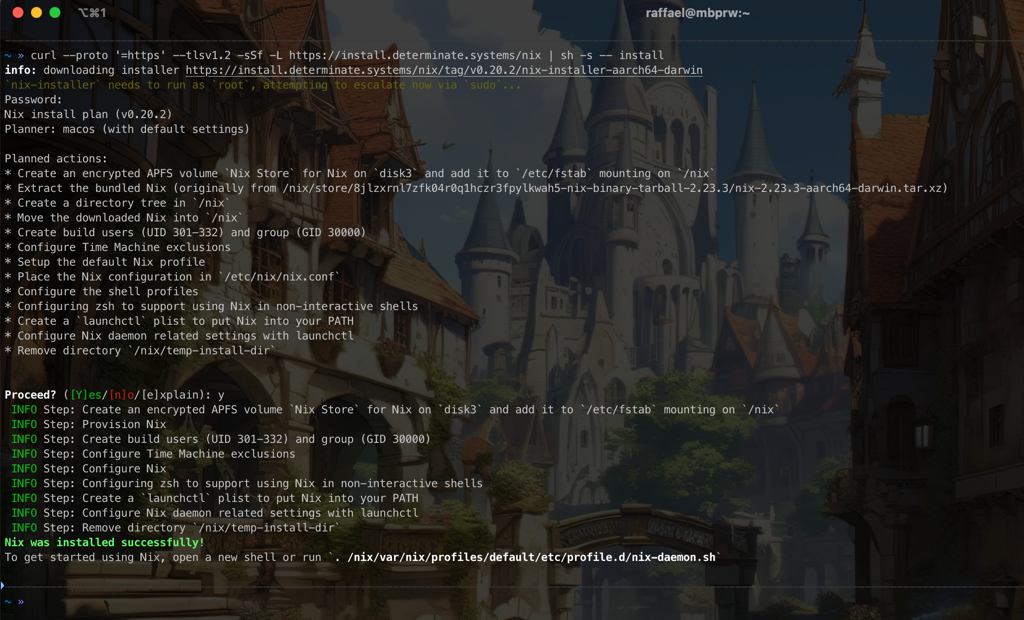
Task: Maximize the terminal using the green button
Action: (55, 13)
